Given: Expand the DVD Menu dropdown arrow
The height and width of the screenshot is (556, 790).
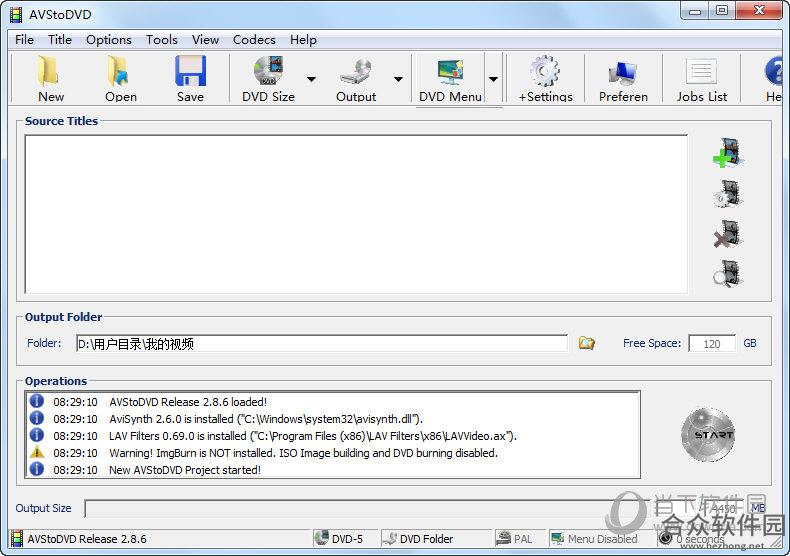Looking at the screenshot, I should click(x=494, y=79).
